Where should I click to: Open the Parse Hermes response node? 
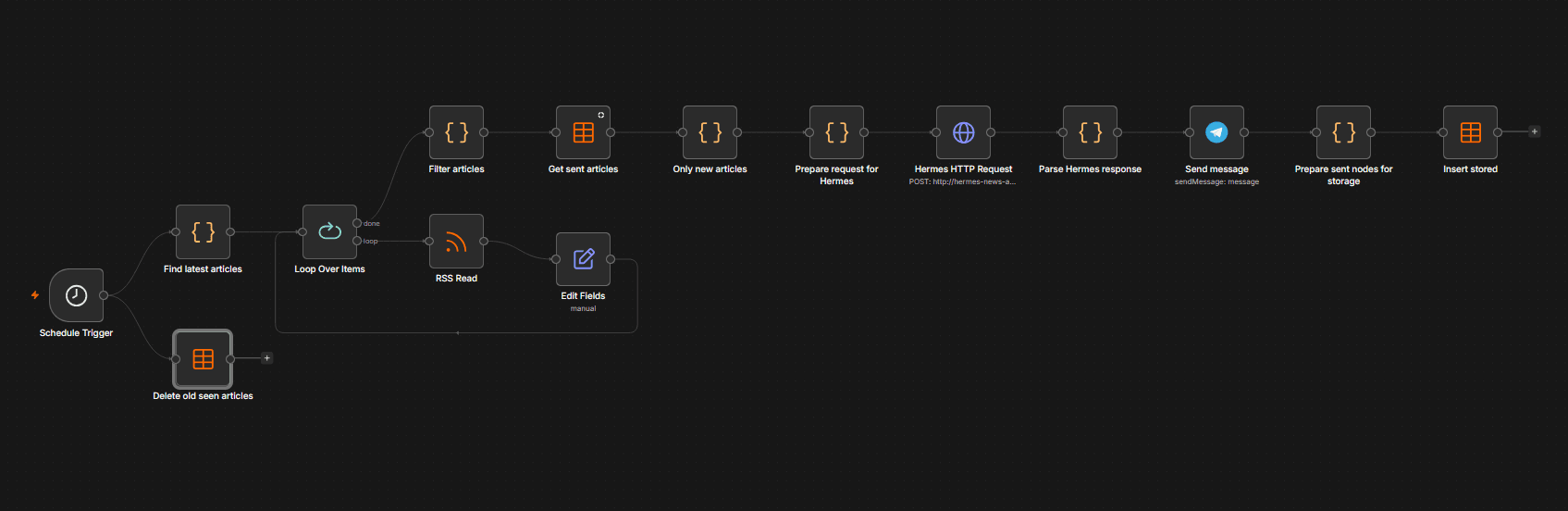[x=1090, y=132]
